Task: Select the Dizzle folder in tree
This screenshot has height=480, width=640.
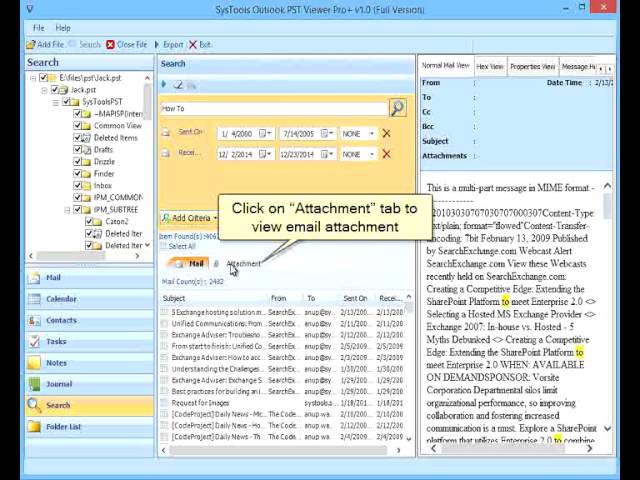Action: [x=104, y=162]
